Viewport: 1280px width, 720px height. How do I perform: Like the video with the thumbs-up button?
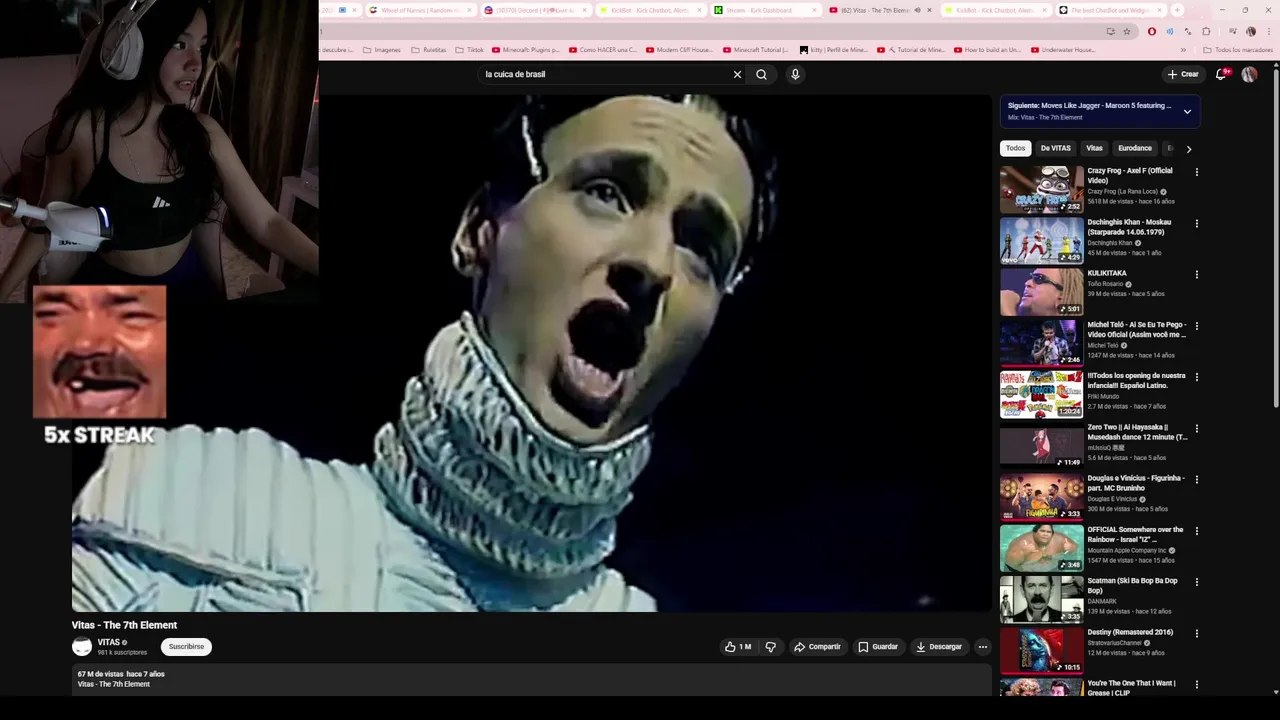tap(738, 647)
